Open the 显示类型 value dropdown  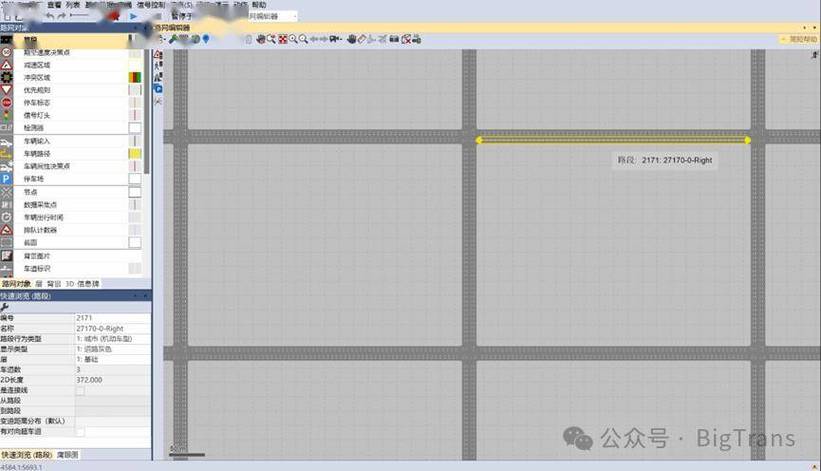[112, 349]
